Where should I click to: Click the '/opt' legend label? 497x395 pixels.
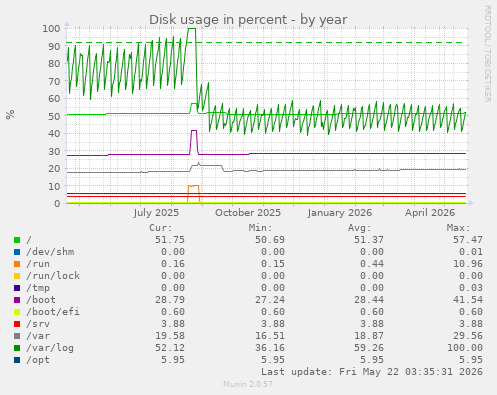click(x=38, y=360)
